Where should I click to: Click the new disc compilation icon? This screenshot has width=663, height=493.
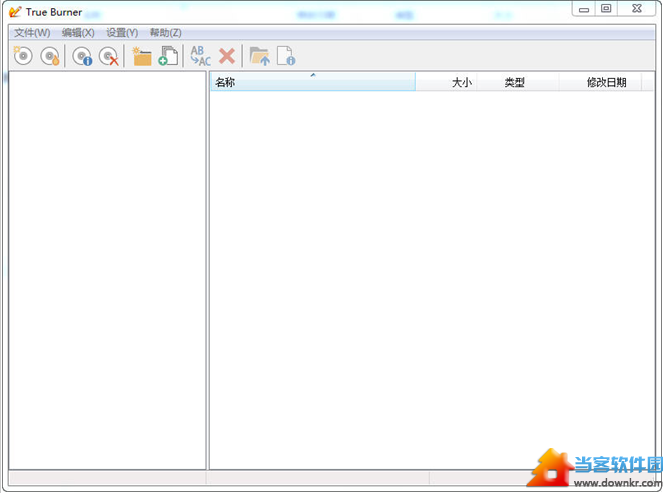click(23, 56)
